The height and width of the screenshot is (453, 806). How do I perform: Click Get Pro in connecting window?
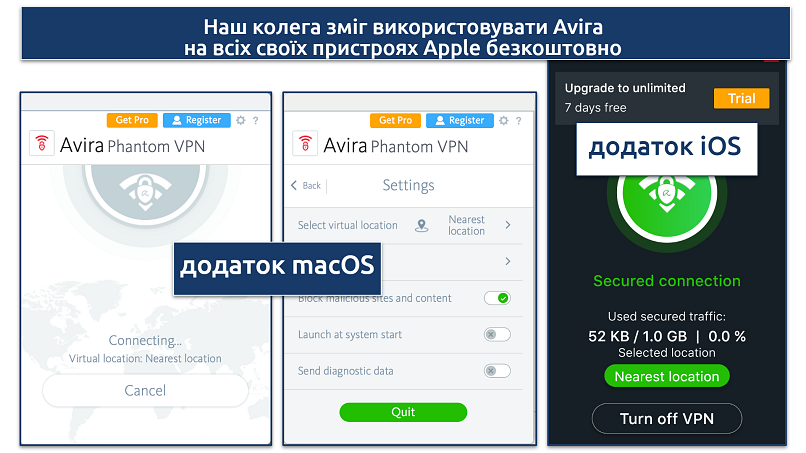point(132,120)
